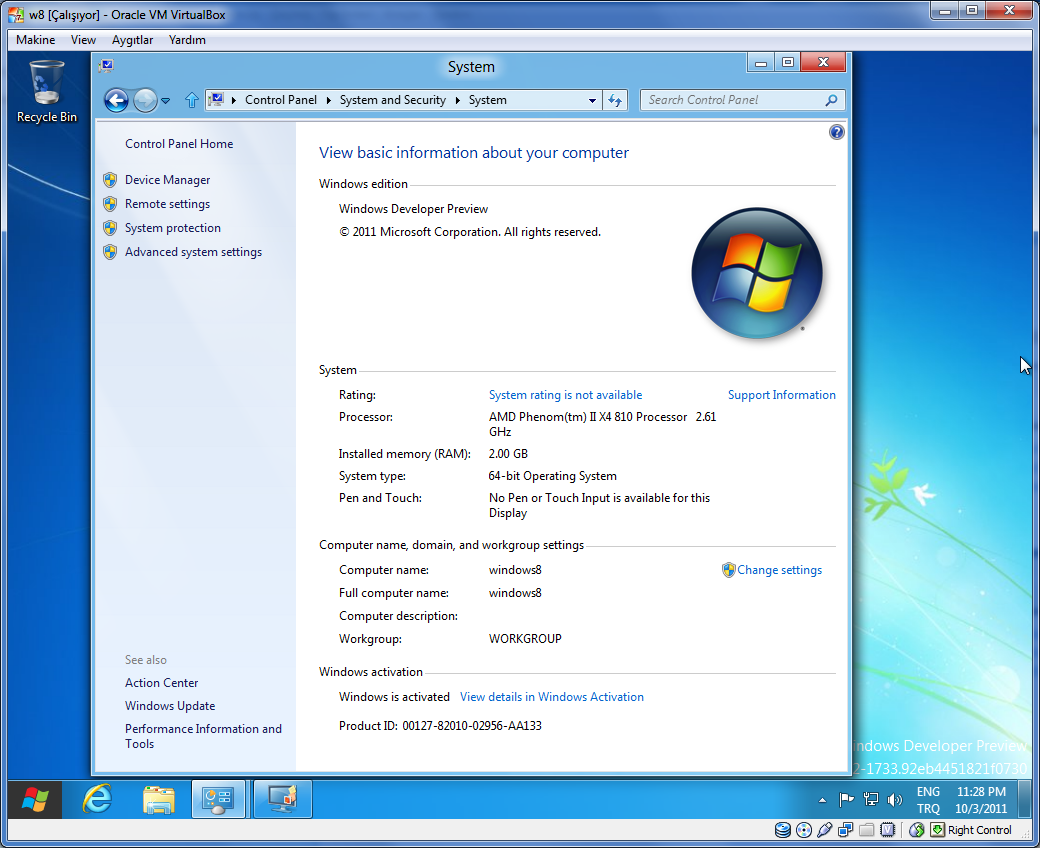
Task: Open Internet Explorer from the taskbar
Action: click(97, 799)
